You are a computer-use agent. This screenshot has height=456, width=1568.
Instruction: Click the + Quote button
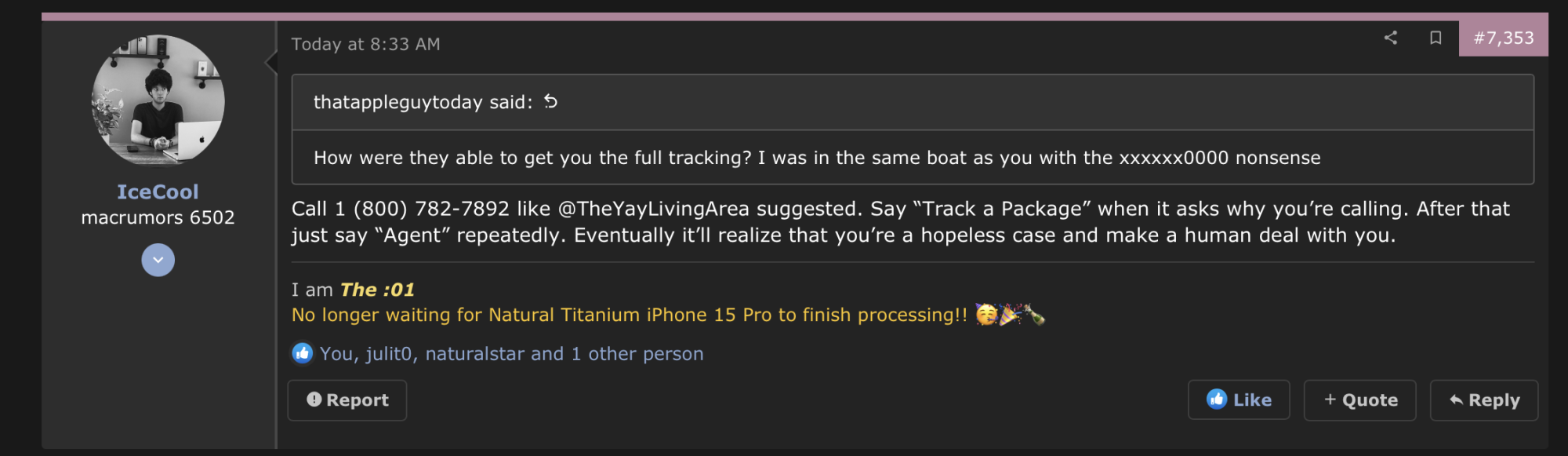pos(1360,400)
